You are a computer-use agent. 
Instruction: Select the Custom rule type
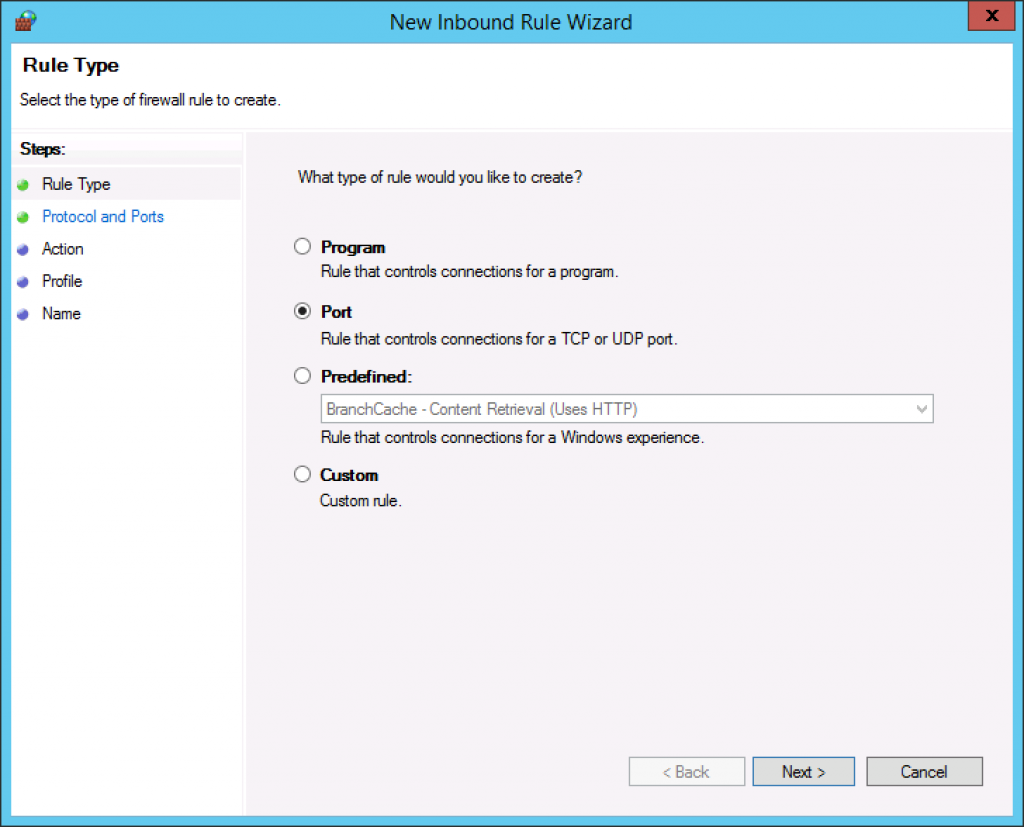pyautogui.click(x=302, y=474)
